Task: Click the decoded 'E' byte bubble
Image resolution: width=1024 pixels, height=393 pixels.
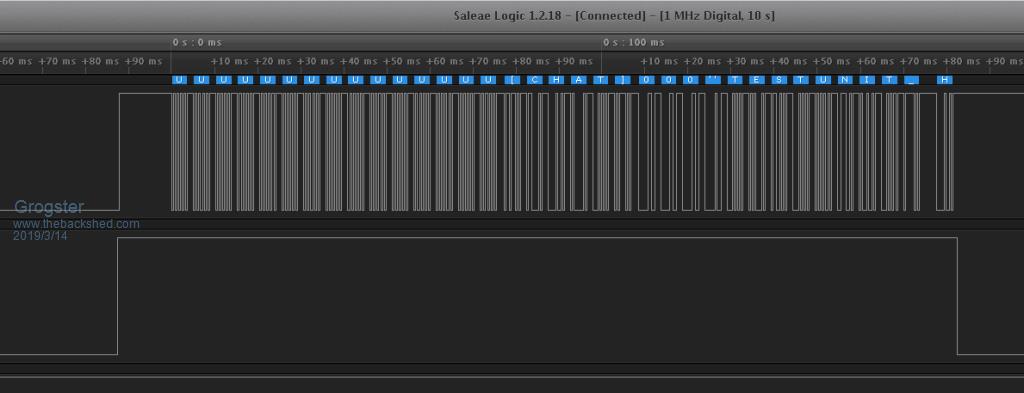Action: coord(756,80)
